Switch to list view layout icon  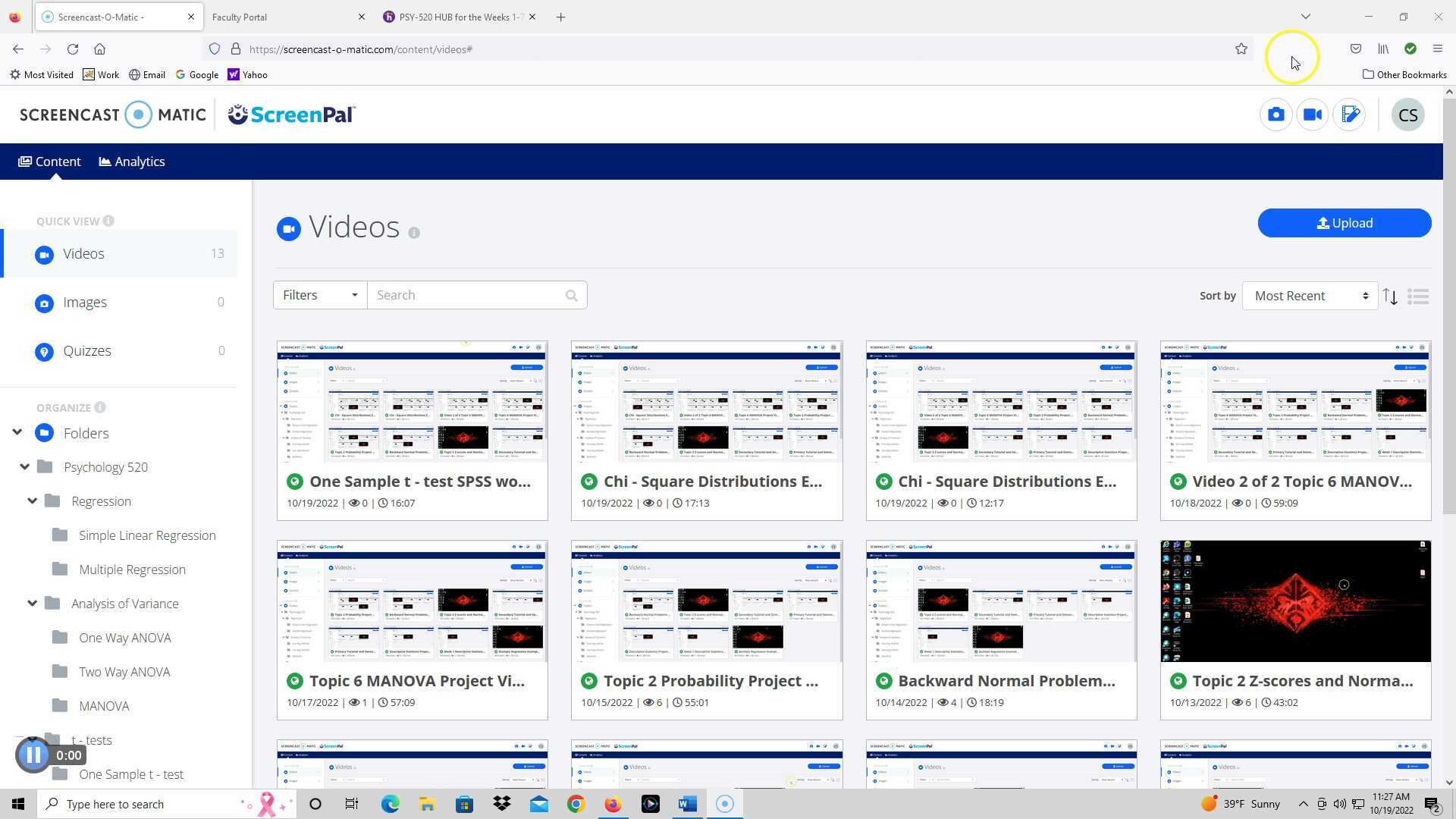pos(1417,297)
